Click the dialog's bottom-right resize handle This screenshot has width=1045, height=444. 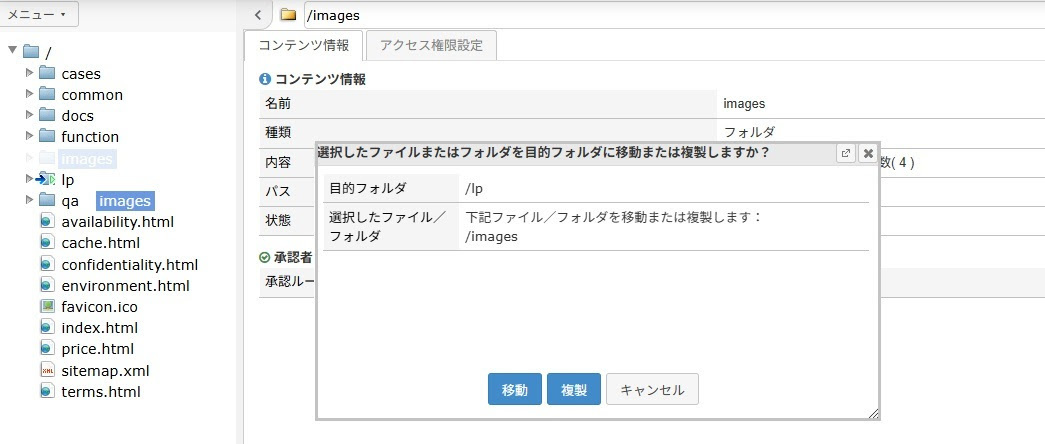(873, 413)
